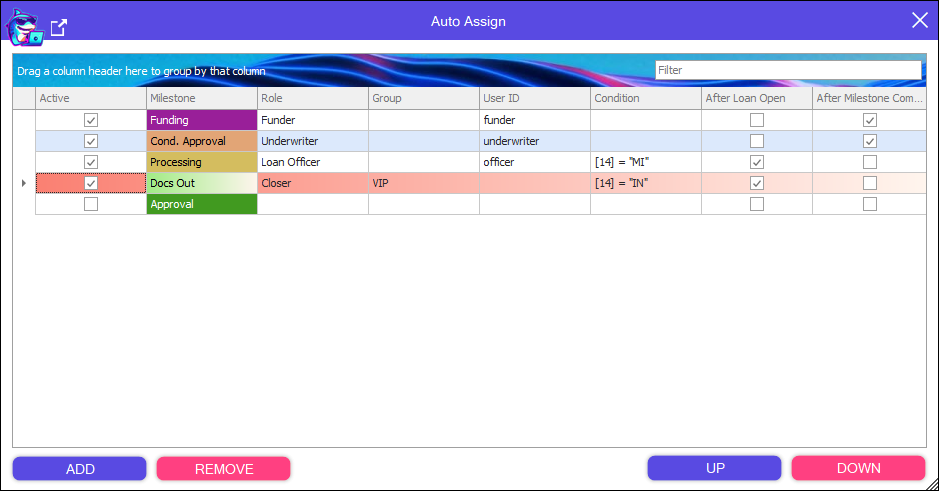Screen dimensions: 939x491
Task: Check After Loan Open for Funding row
Action: (x=757, y=120)
